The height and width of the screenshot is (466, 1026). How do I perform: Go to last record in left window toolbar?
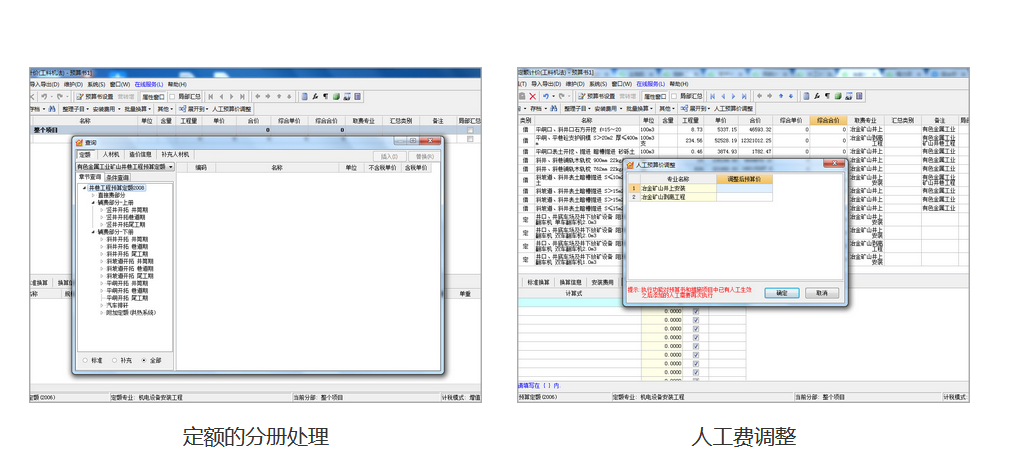pyautogui.click(x=242, y=97)
